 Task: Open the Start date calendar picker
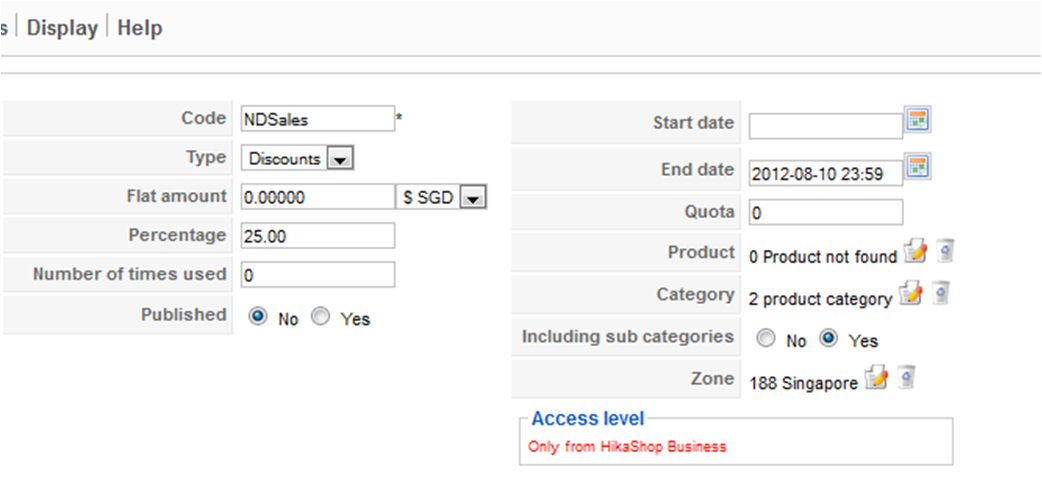click(x=918, y=120)
